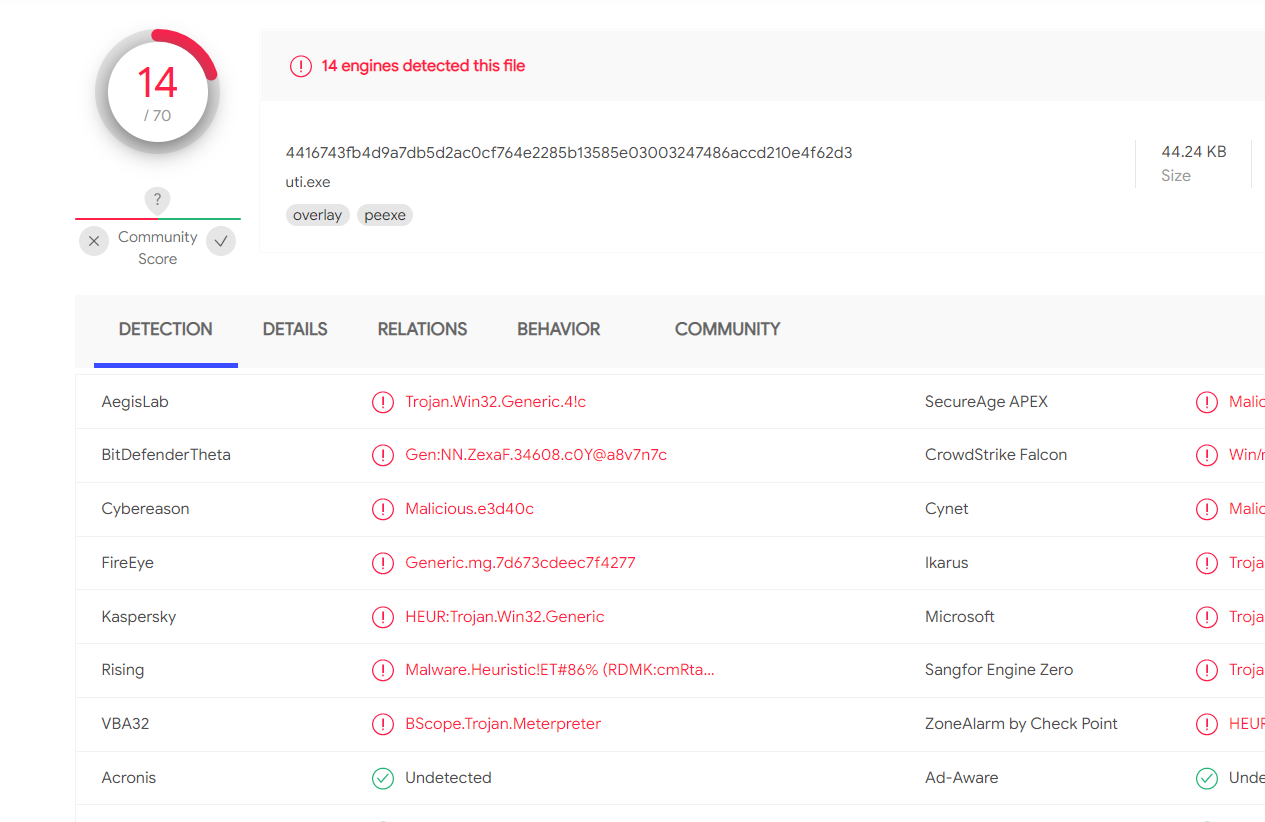Click the community score upvote checkmark icon
Viewport: 1265px width, 822px height.
(221, 241)
